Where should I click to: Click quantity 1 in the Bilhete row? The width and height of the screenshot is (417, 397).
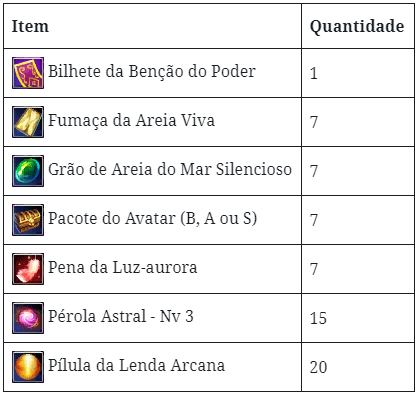(x=314, y=73)
